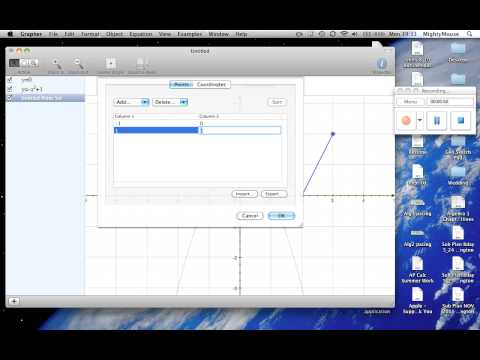Open the Add... dropdown in points dialog
This screenshot has height=360, width=480.
click(x=131, y=102)
